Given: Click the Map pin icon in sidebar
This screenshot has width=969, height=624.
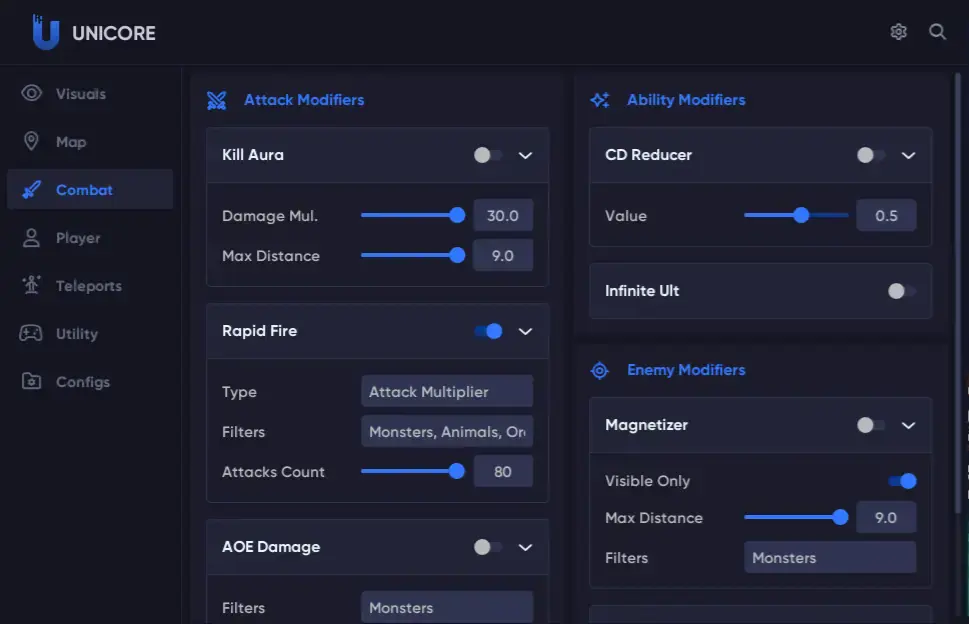Looking at the screenshot, I should point(31,141).
